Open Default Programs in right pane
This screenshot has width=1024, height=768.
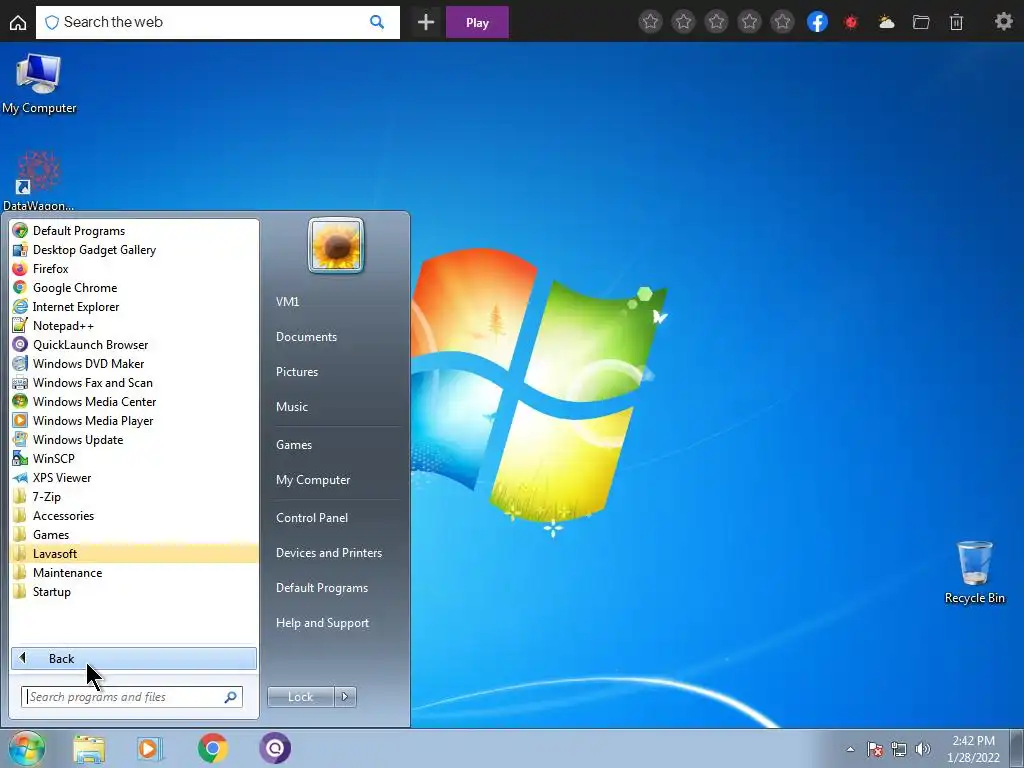[321, 588]
